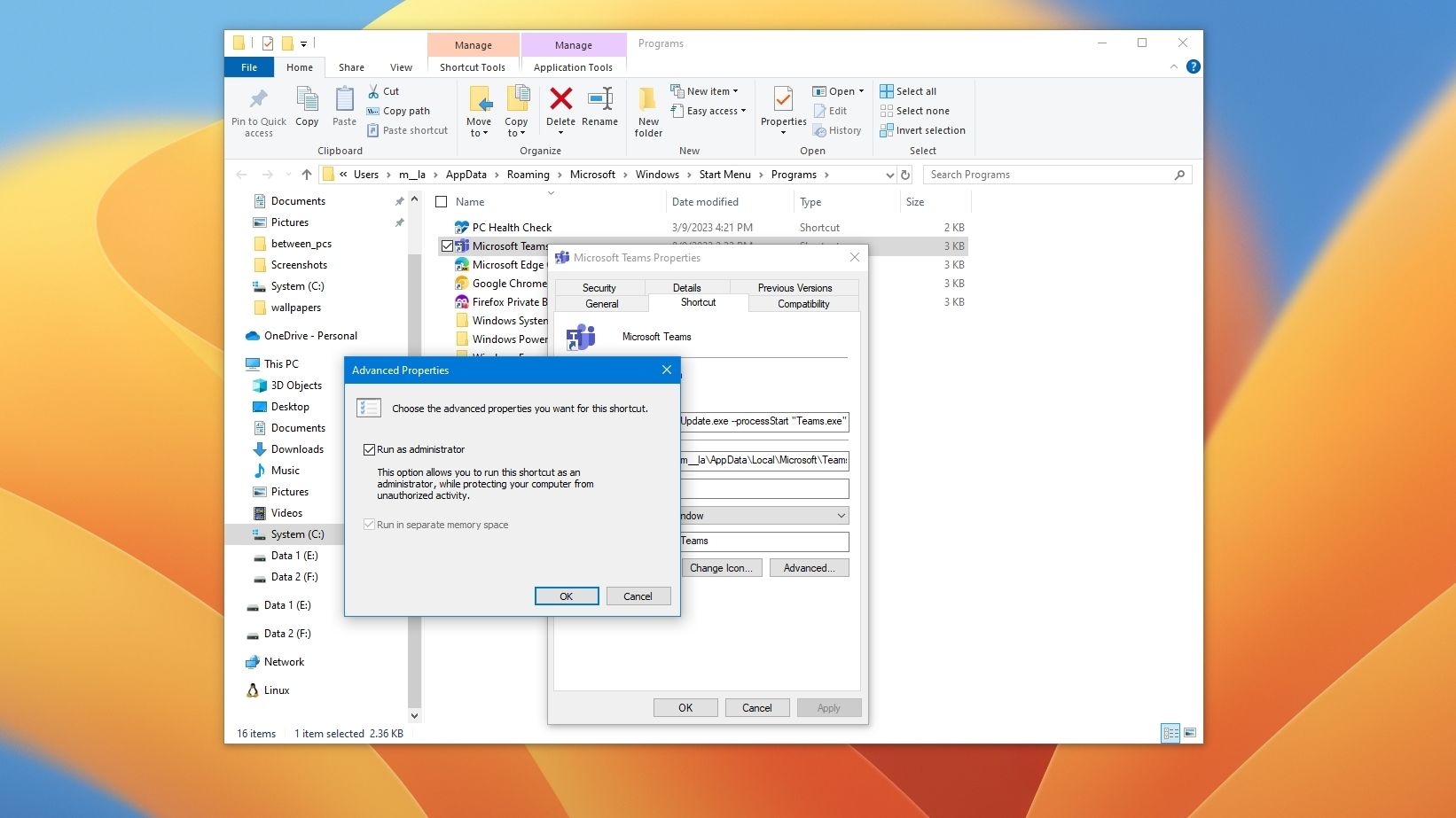Uncheck the Run as administrator checkbox

coord(370,449)
